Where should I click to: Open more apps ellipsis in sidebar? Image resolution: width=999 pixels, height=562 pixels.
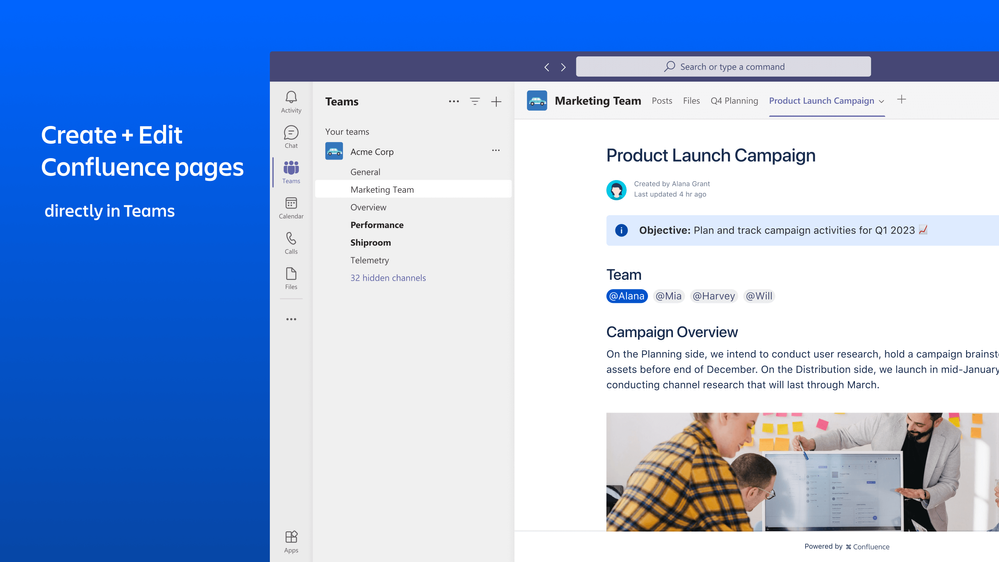(x=291, y=319)
